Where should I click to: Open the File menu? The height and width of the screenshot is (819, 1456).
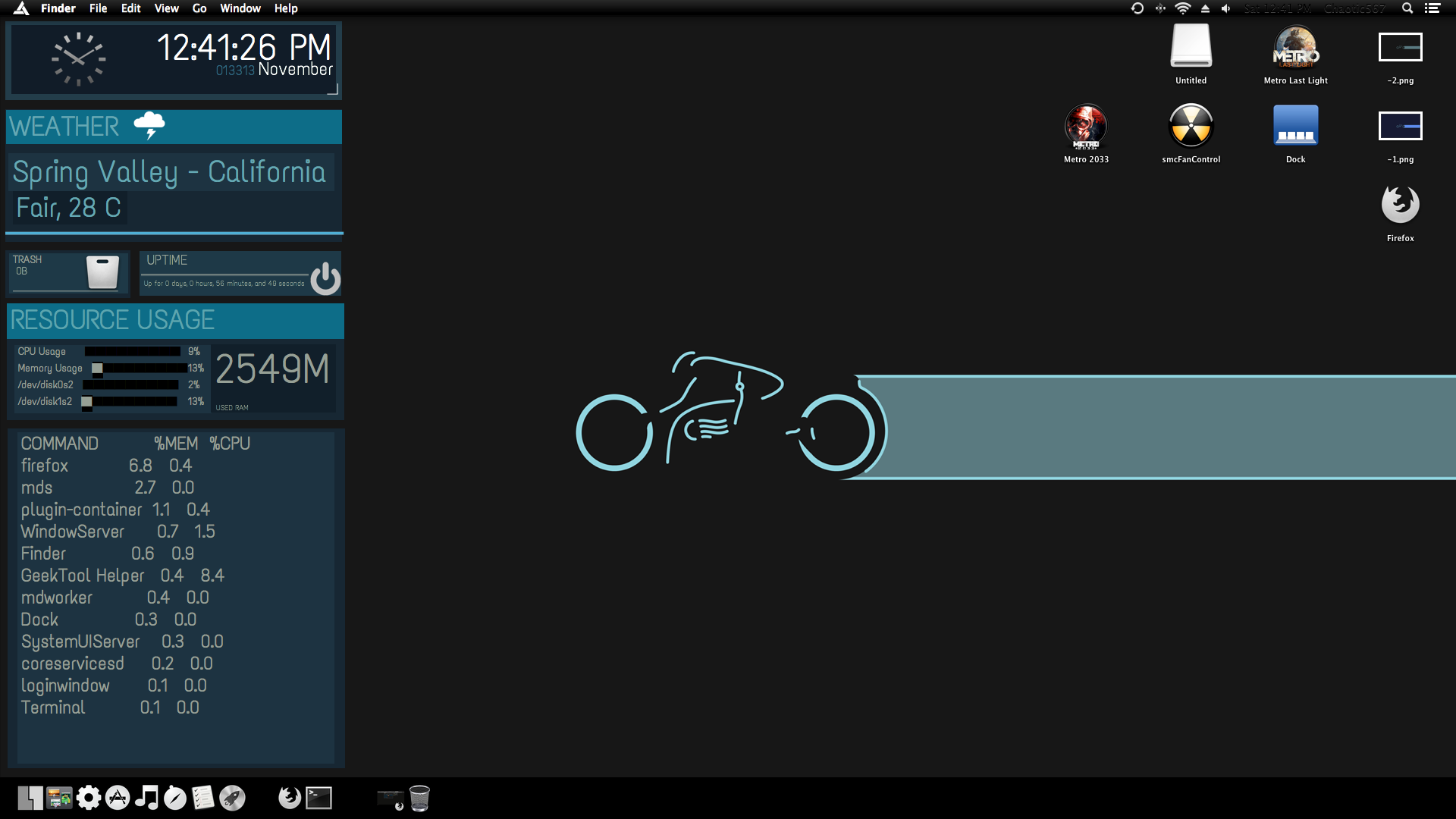pos(99,8)
